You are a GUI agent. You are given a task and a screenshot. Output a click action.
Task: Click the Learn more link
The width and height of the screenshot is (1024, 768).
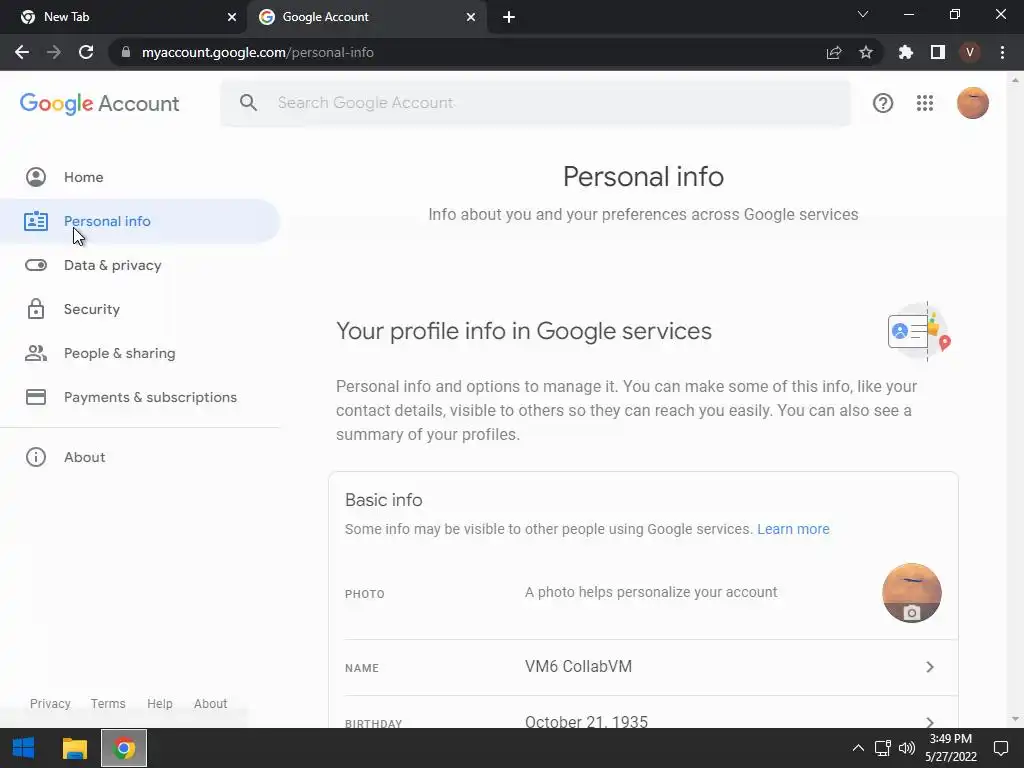click(793, 529)
